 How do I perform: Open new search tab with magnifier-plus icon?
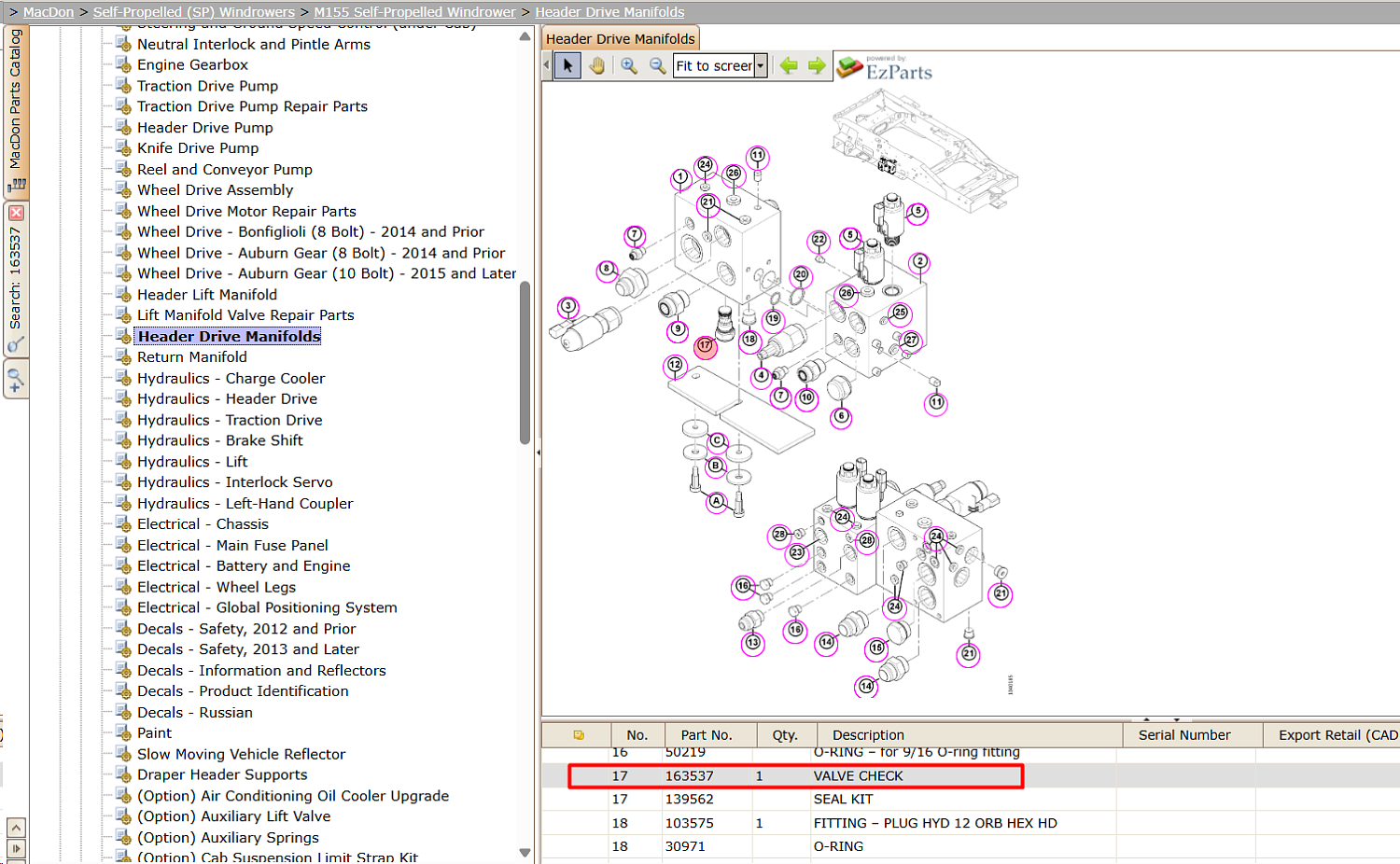pyautogui.click(x=16, y=380)
